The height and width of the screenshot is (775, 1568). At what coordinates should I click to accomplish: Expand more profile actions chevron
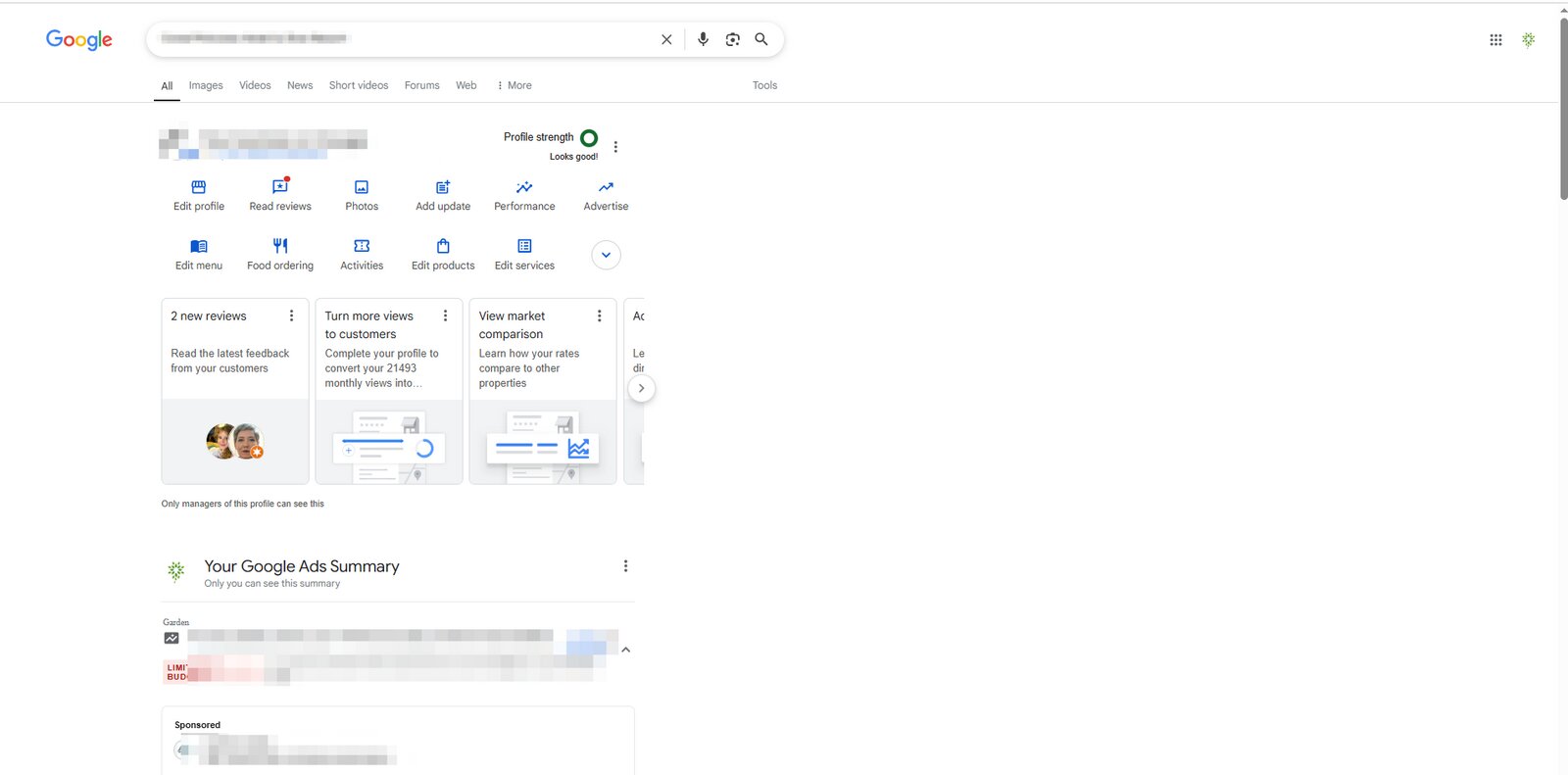click(606, 255)
